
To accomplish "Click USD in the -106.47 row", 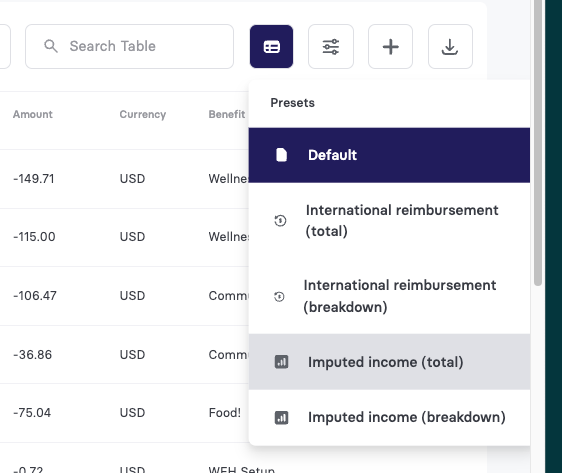I will pos(132,296).
